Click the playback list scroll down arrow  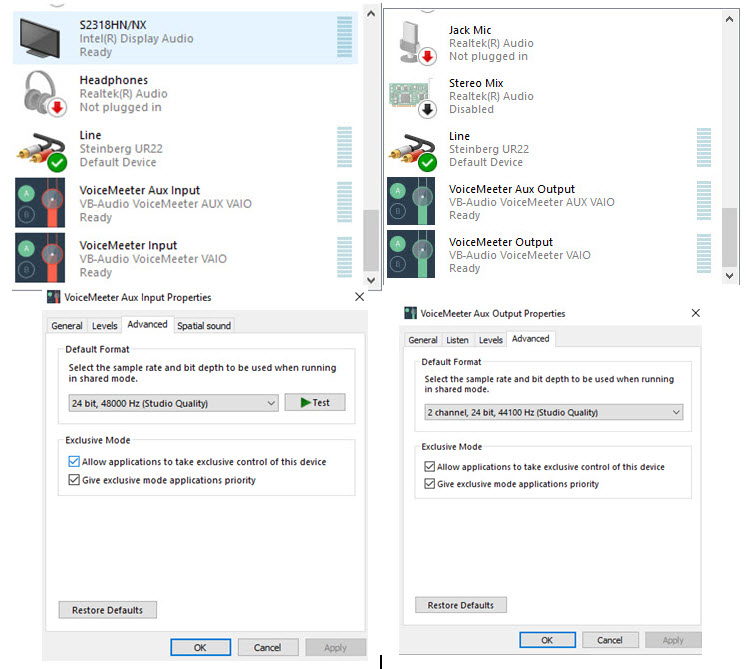(x=371, y=280)
